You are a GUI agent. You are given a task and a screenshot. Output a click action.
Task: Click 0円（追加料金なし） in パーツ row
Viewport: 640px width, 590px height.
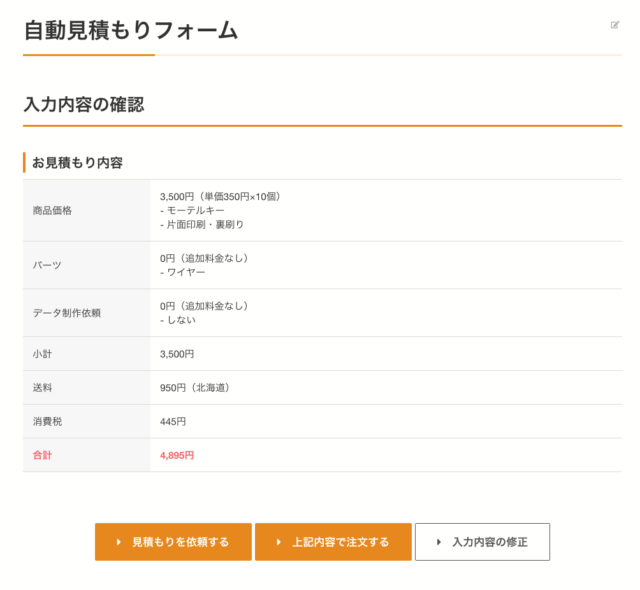(204, 258)
